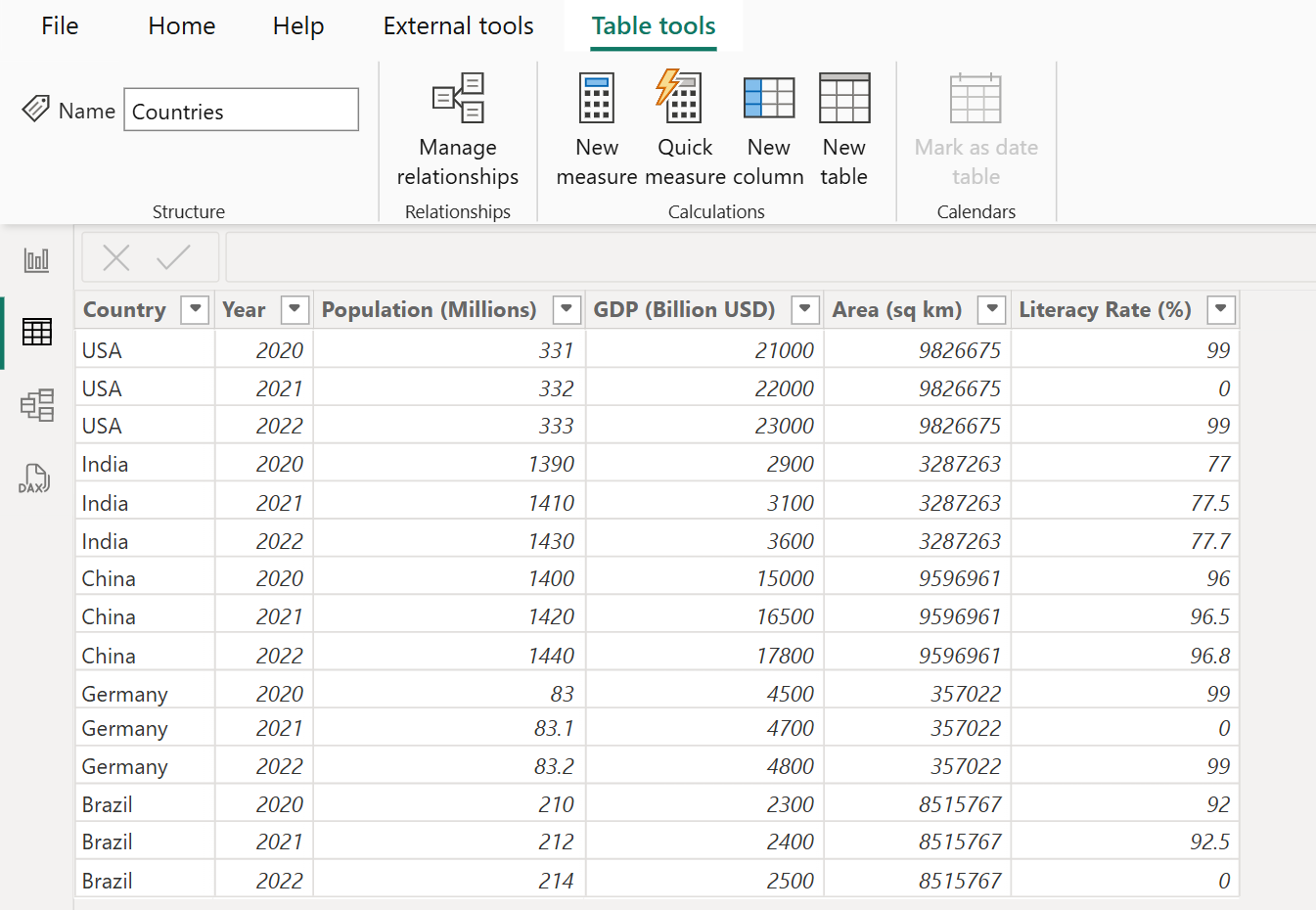Click the table Name field showing Countries
Viewport: 1316px width, 910px height.
241,110
